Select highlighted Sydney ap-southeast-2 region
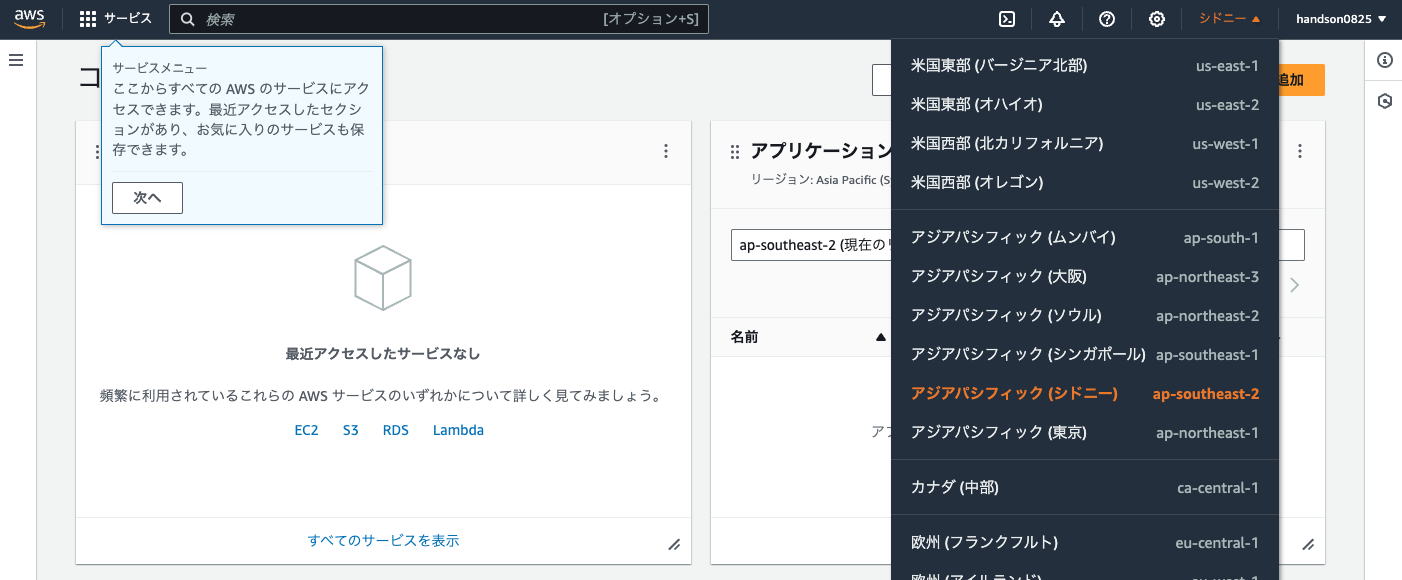The image size is (1402, 580). 1085,394
